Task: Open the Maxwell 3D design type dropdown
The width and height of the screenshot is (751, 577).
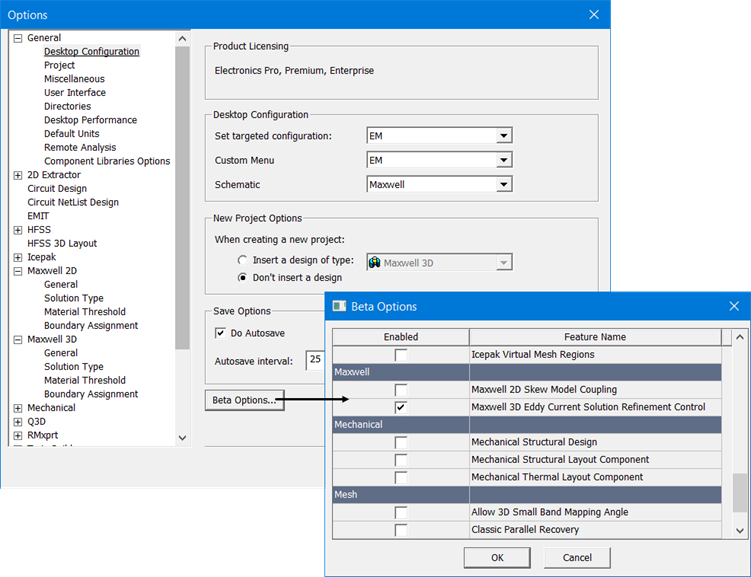Action: tap(503, 262)
